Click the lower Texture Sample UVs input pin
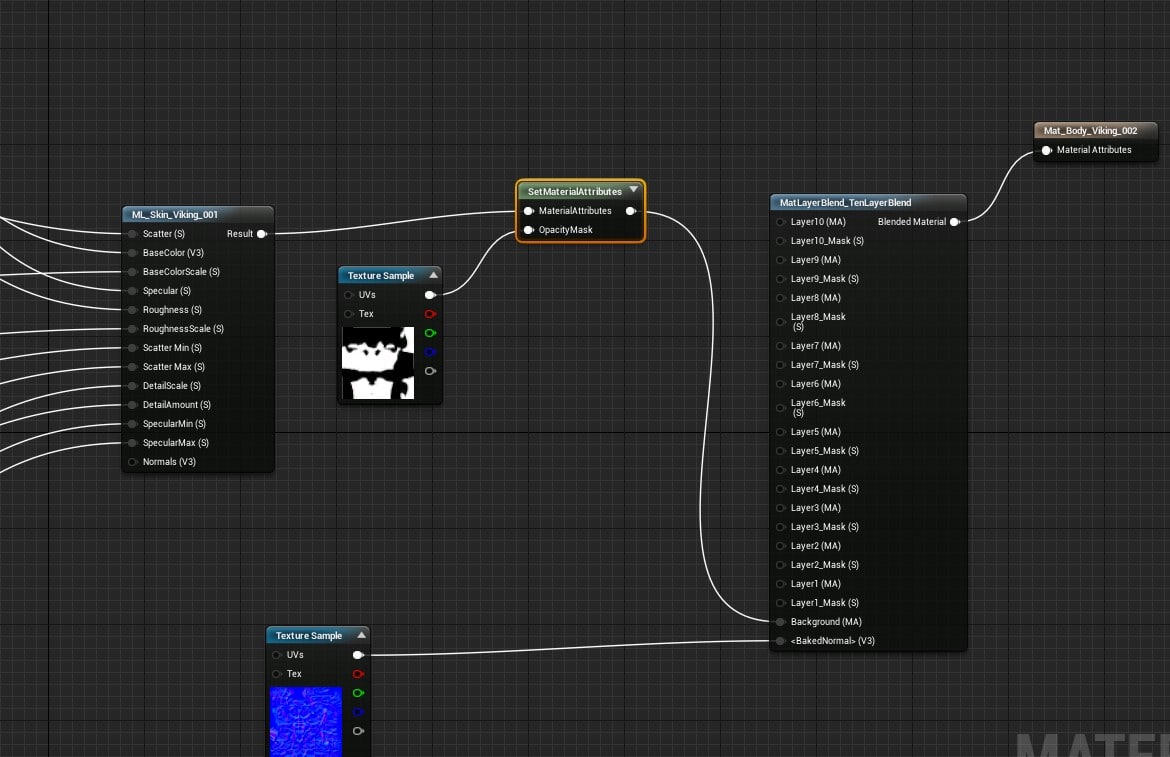Image resolution: width=1170 pixels, height=757 pixels. point(277,655)
